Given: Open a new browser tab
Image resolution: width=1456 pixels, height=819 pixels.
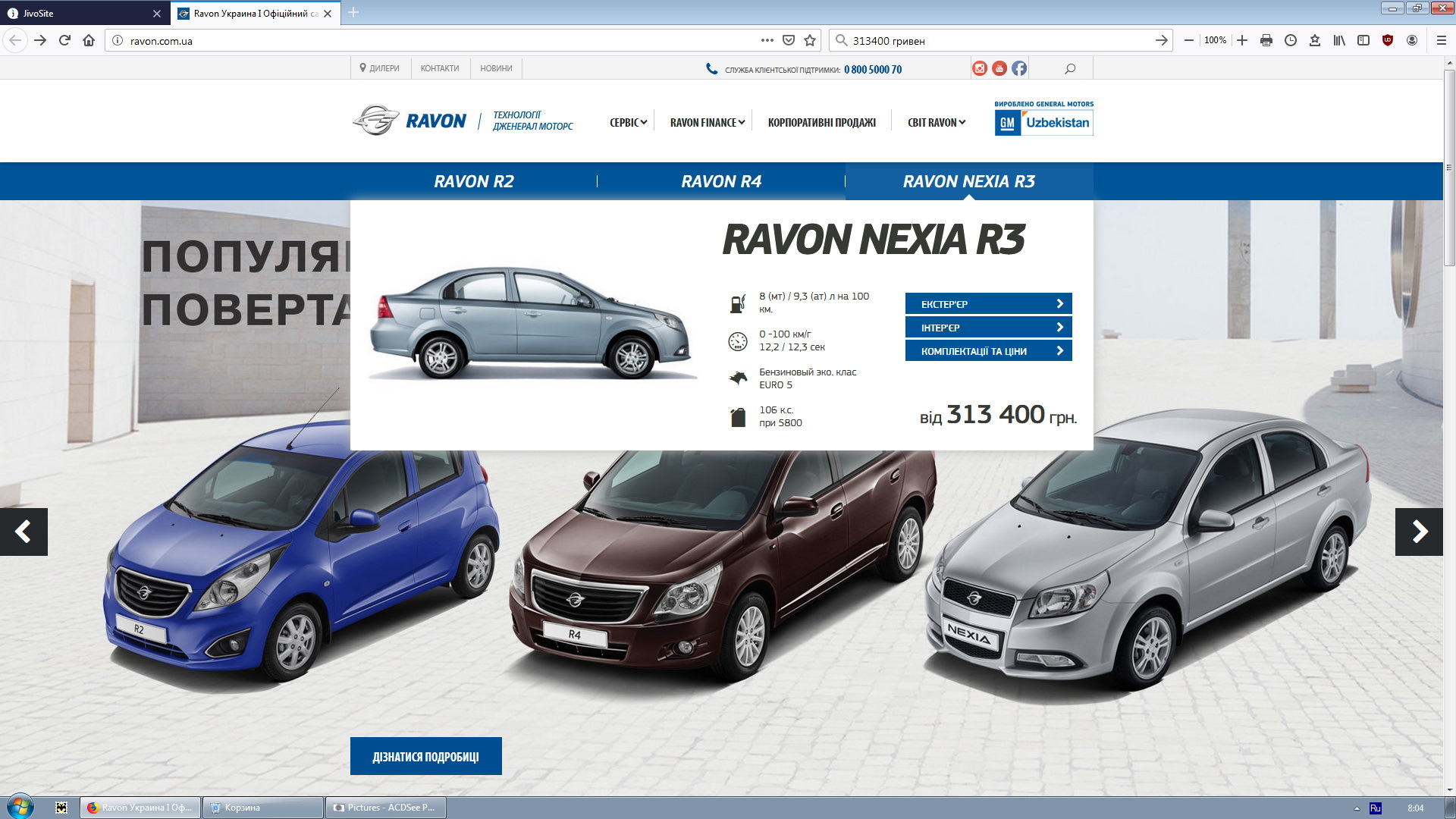Looking at the screenshot, I should (353, 13).
